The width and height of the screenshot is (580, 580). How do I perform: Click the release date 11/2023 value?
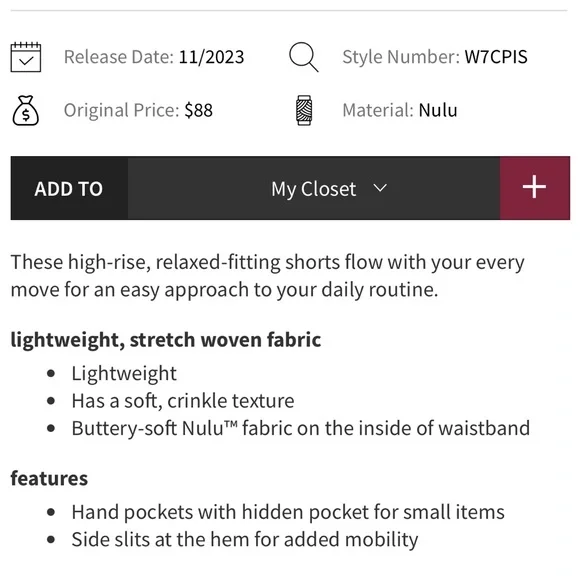pos(212,57)
